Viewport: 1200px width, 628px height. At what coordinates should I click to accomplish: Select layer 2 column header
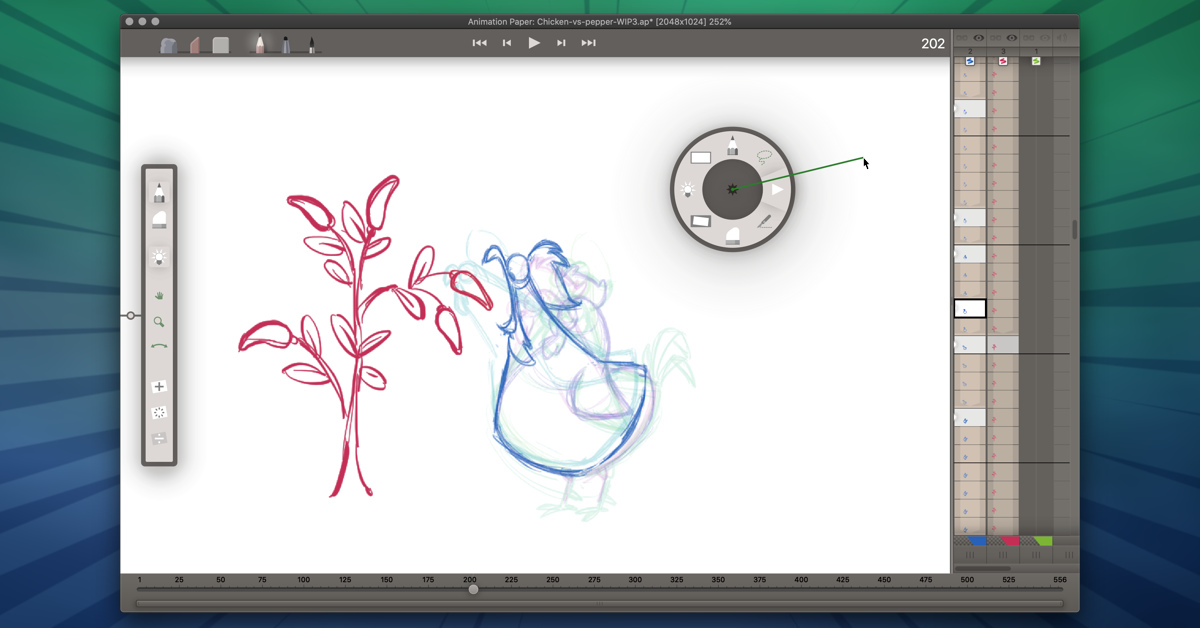click(970, 51)
